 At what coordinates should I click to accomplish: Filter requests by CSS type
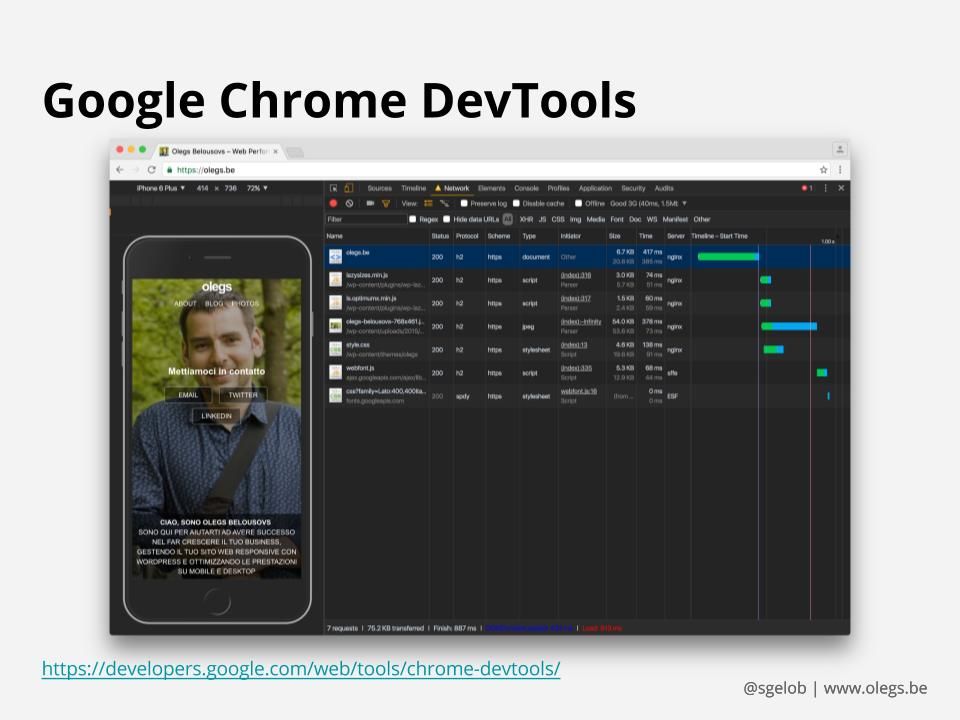point(558,219)
